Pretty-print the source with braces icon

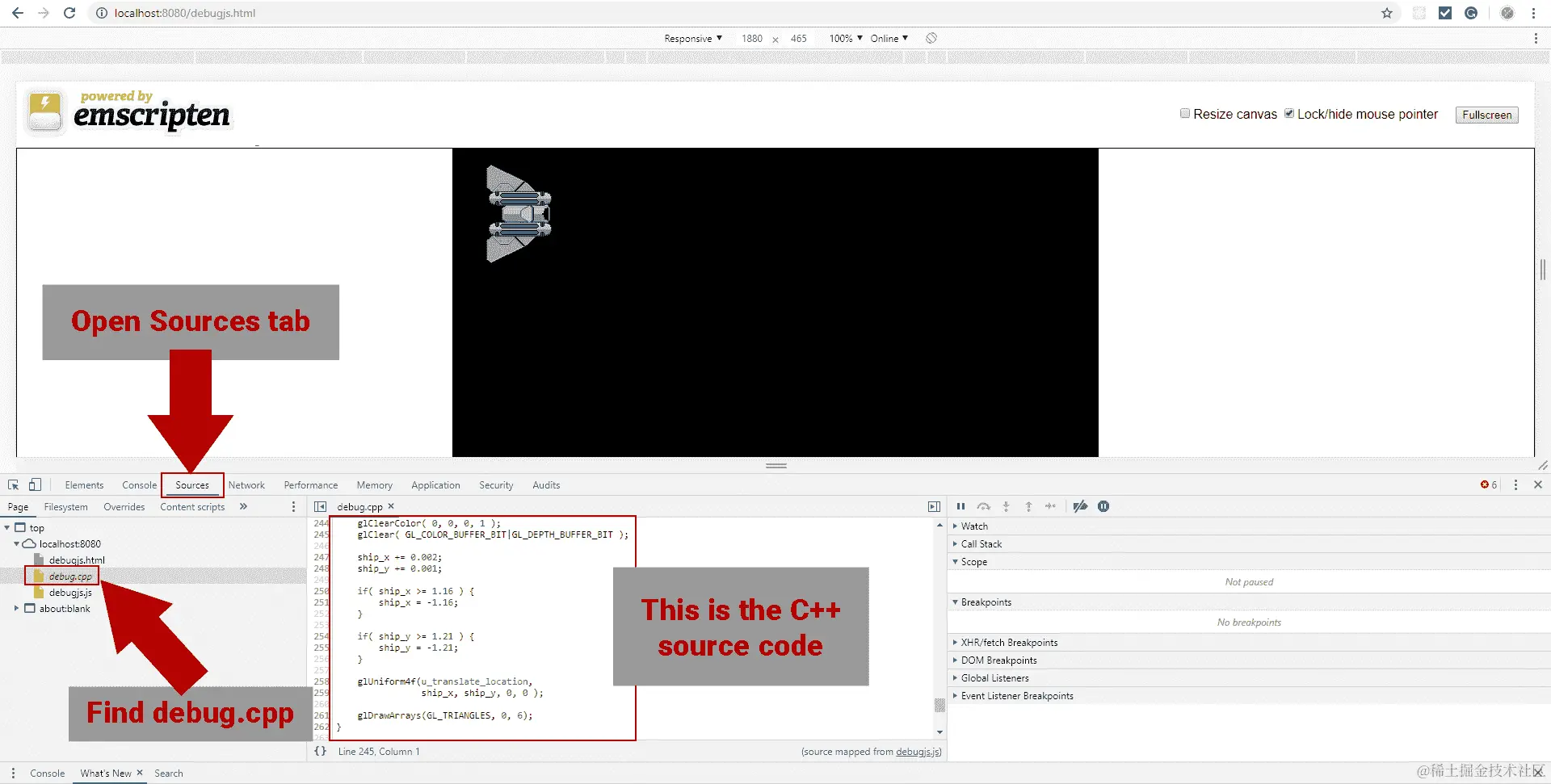tap(321, 751)
